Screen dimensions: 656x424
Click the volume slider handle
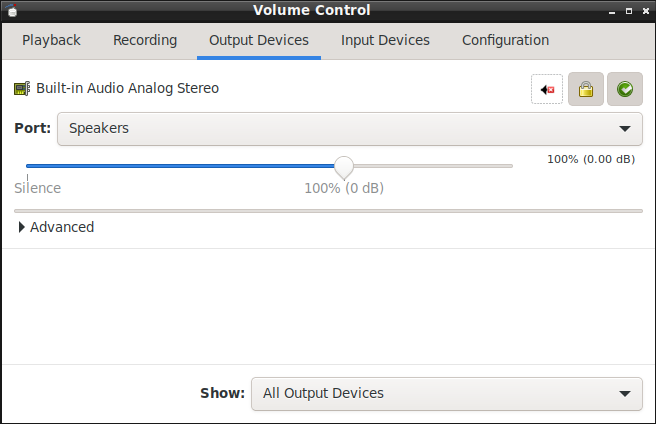(344, 166)
